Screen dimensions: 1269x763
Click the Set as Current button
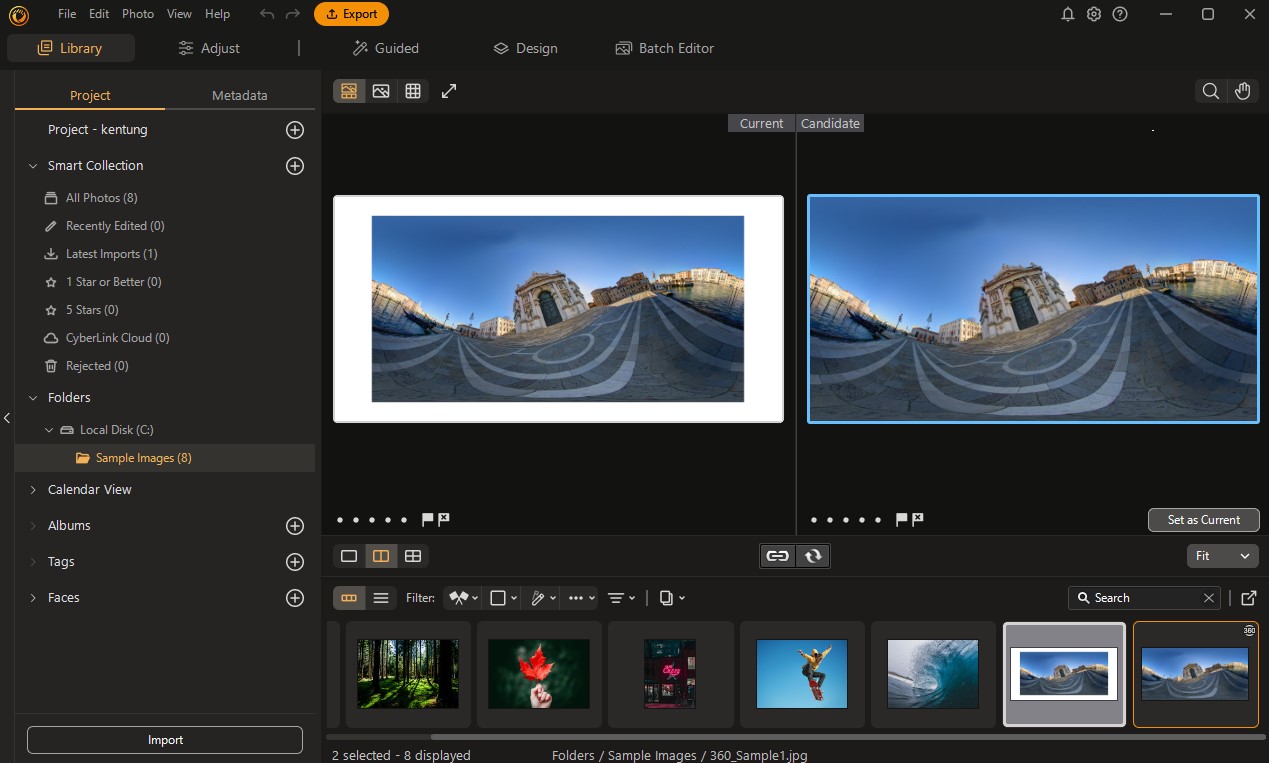(1203, 520)
